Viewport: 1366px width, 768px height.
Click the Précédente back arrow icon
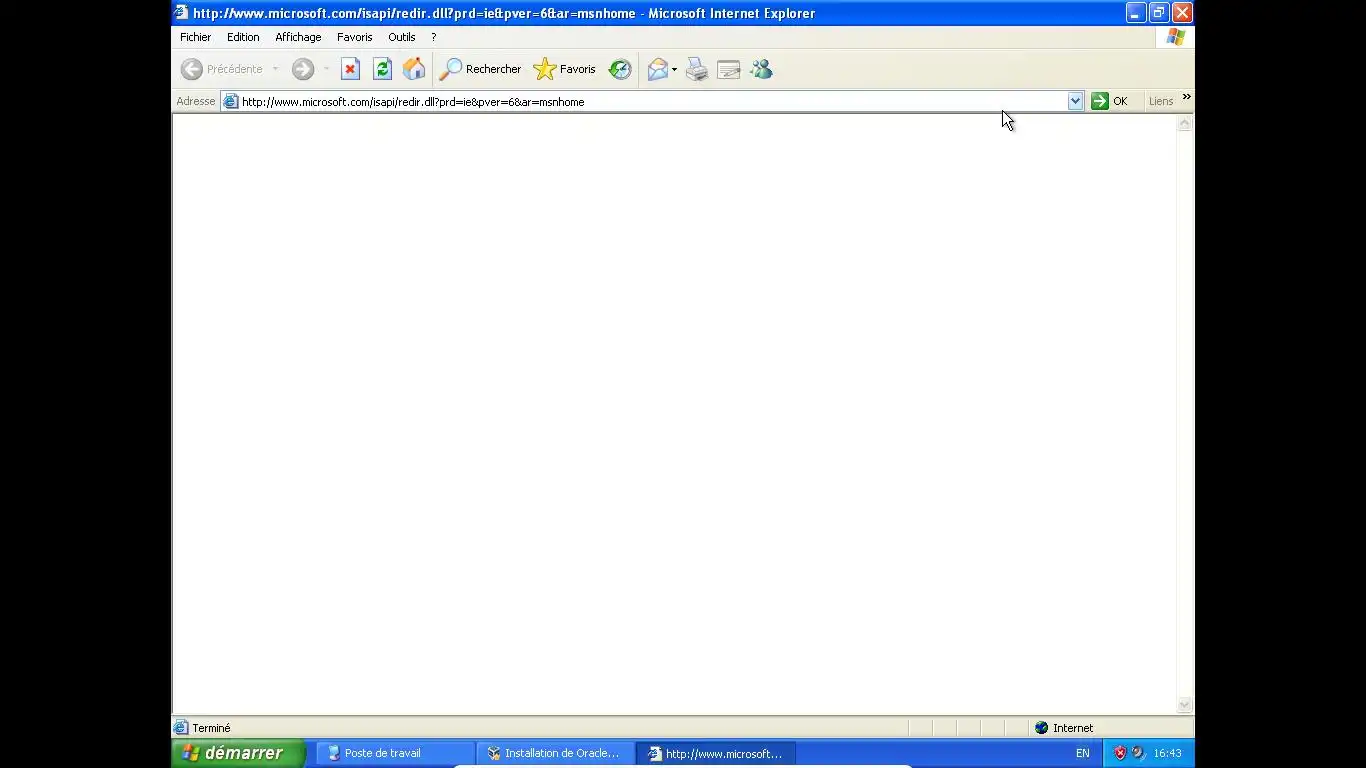point(192,69)
